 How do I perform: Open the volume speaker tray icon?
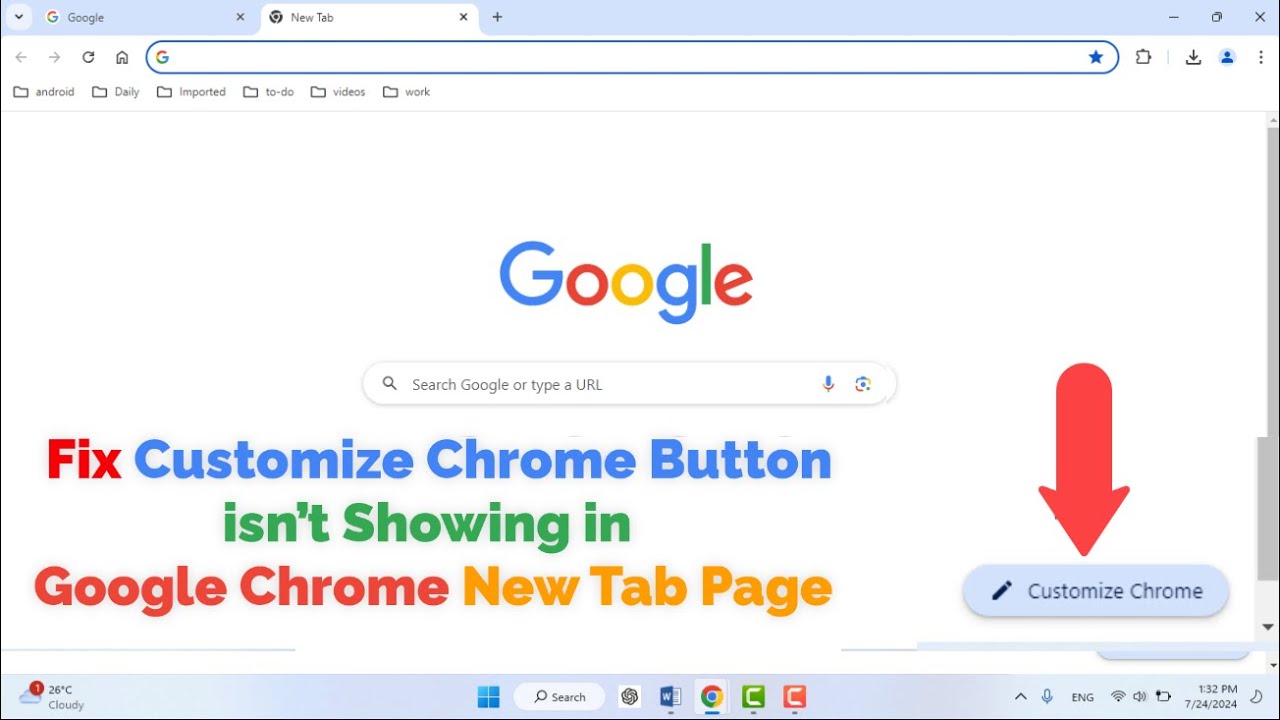(x=1140, y=697)
